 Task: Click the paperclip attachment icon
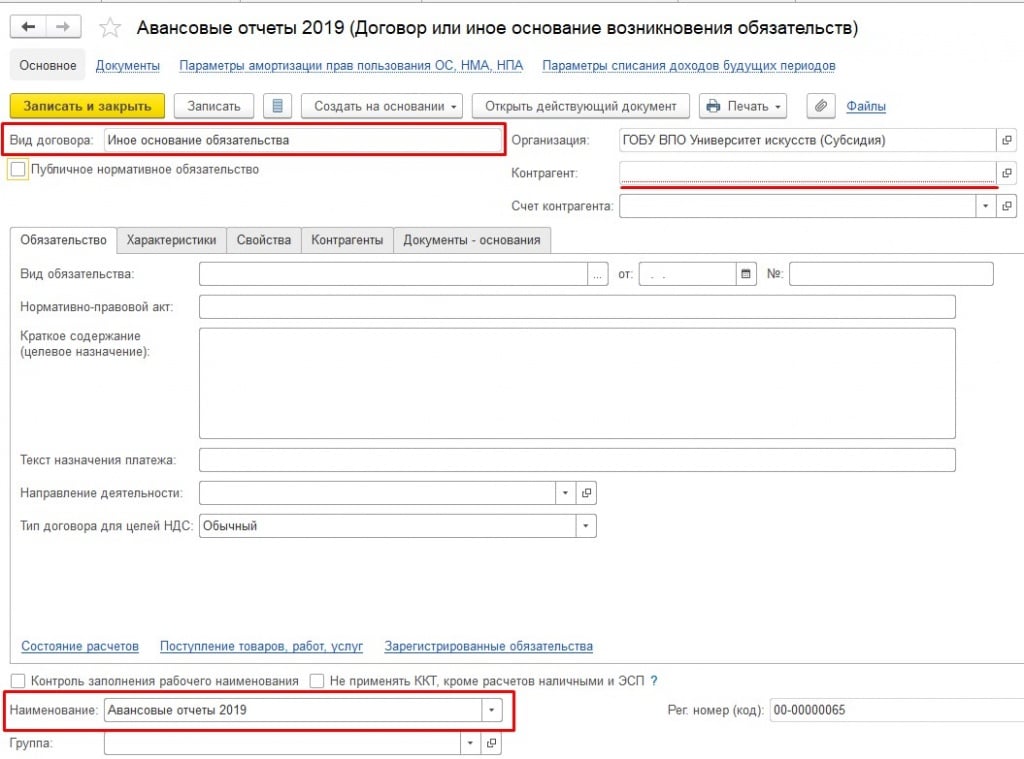[820, 106]
